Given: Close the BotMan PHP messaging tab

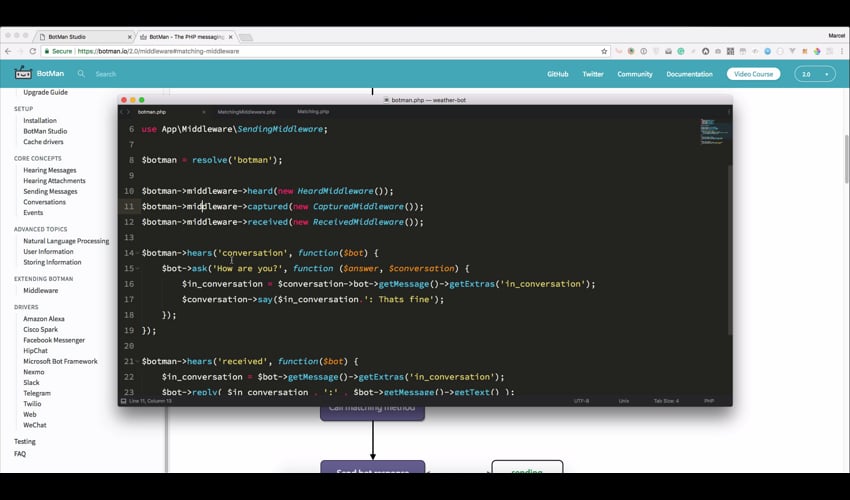Looking at the screenshot, I should 230,37.
